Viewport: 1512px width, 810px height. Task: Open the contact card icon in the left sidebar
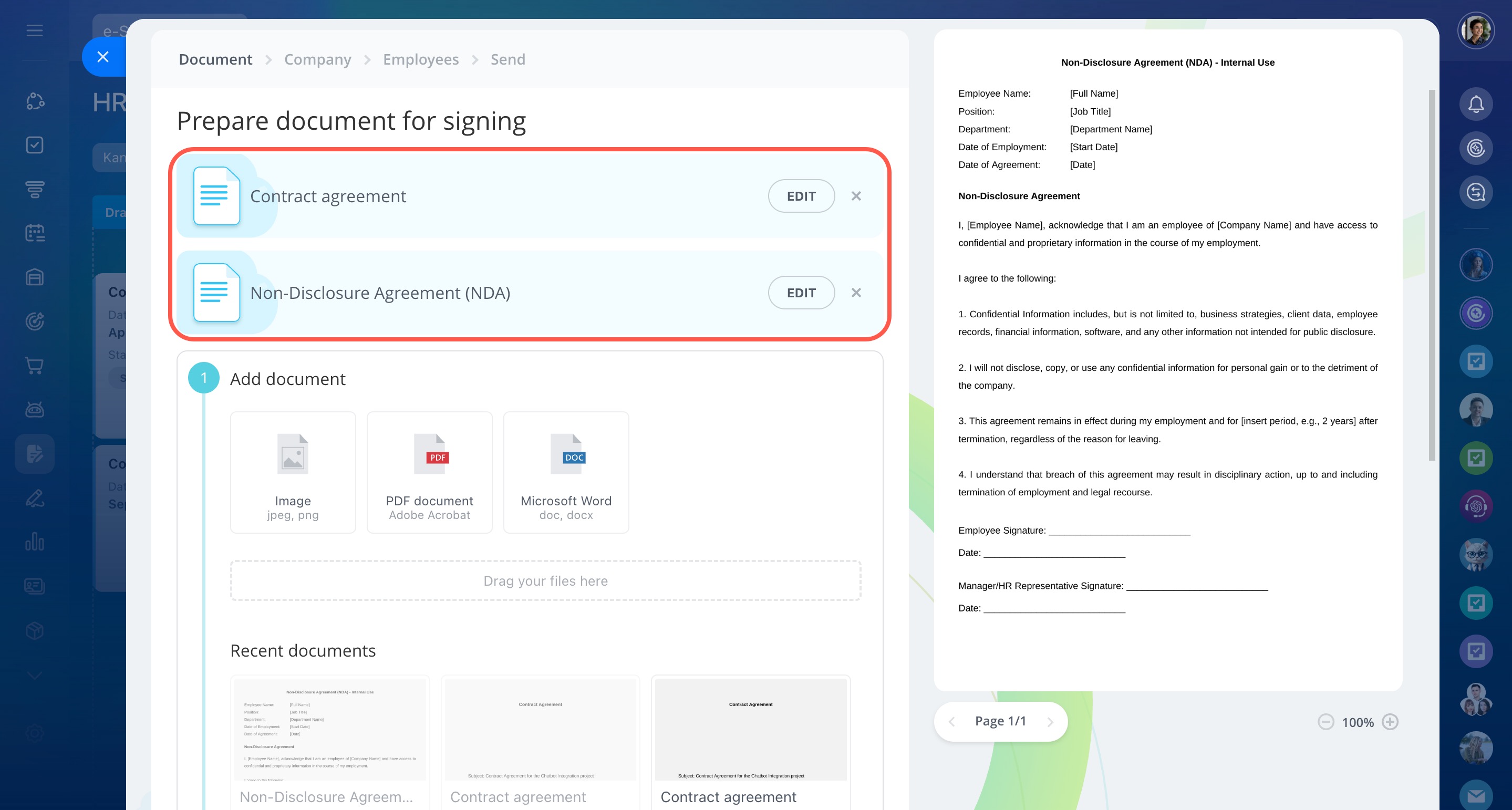point(35,586)
